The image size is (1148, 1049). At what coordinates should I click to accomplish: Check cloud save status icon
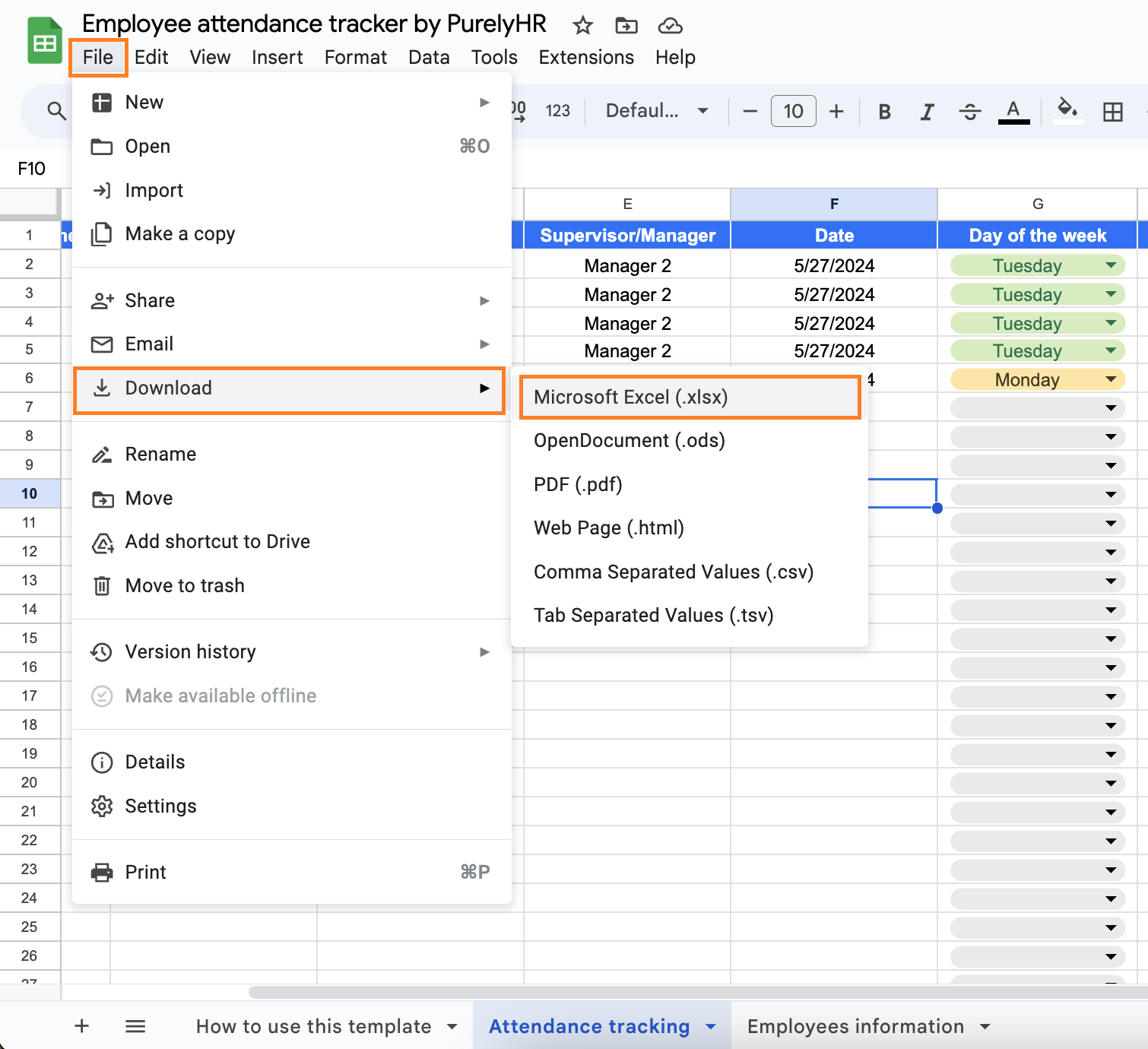[670, 26]
